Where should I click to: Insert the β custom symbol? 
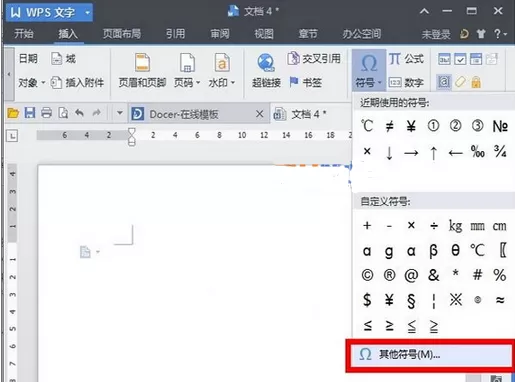(433, 251)
